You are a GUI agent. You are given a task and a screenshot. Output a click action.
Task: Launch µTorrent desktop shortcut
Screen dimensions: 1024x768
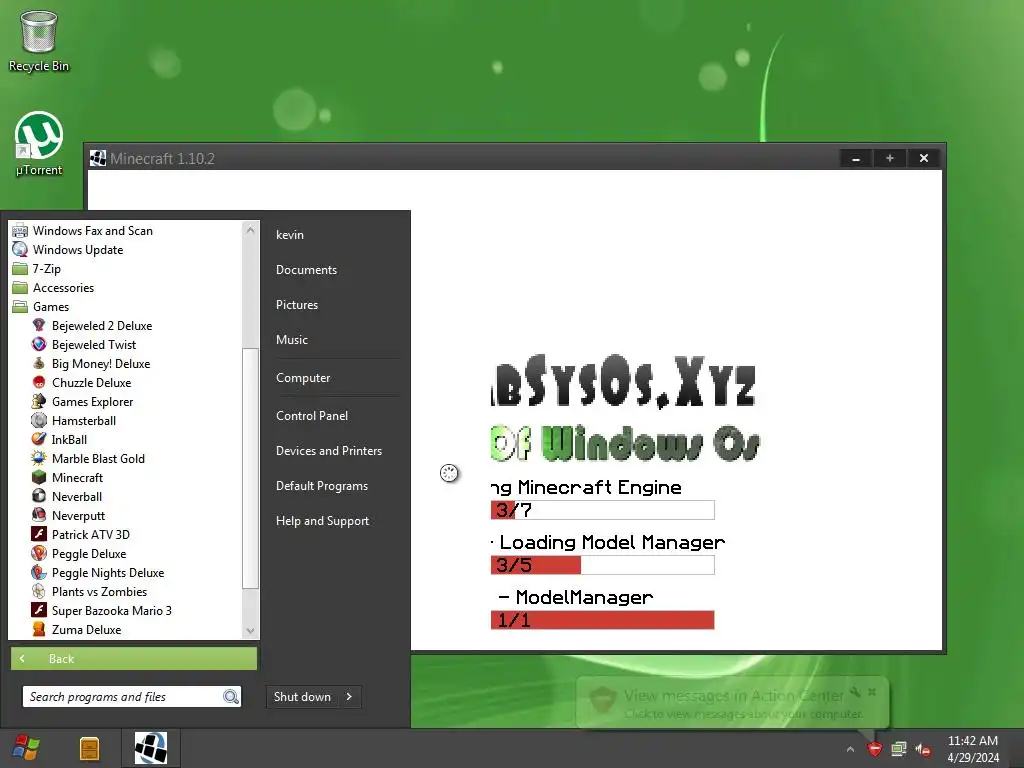(x=39, y=144)
